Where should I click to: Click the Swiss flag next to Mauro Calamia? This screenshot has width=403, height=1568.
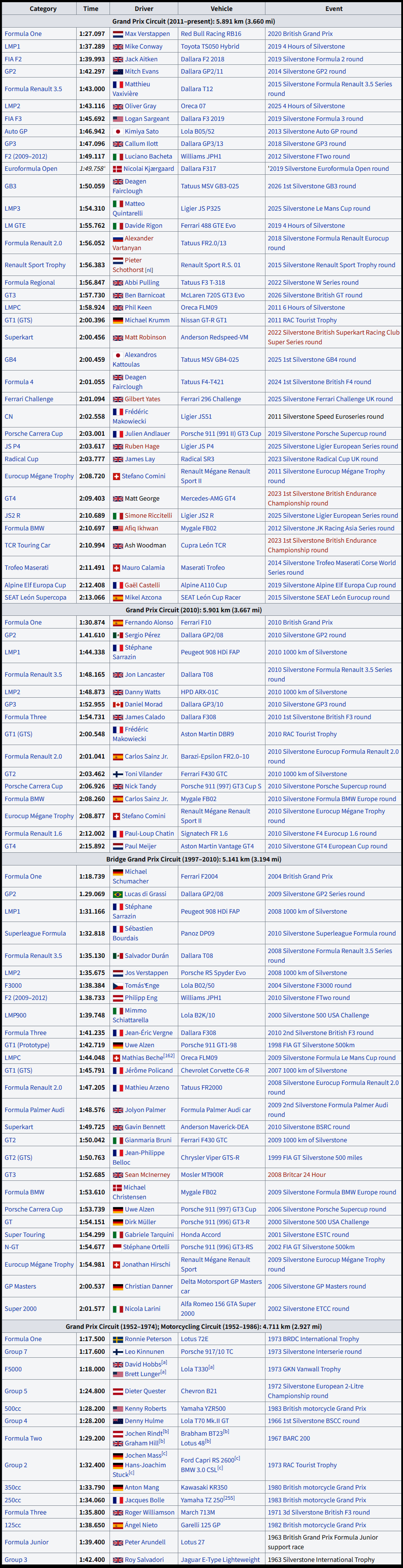pos(116,568)
